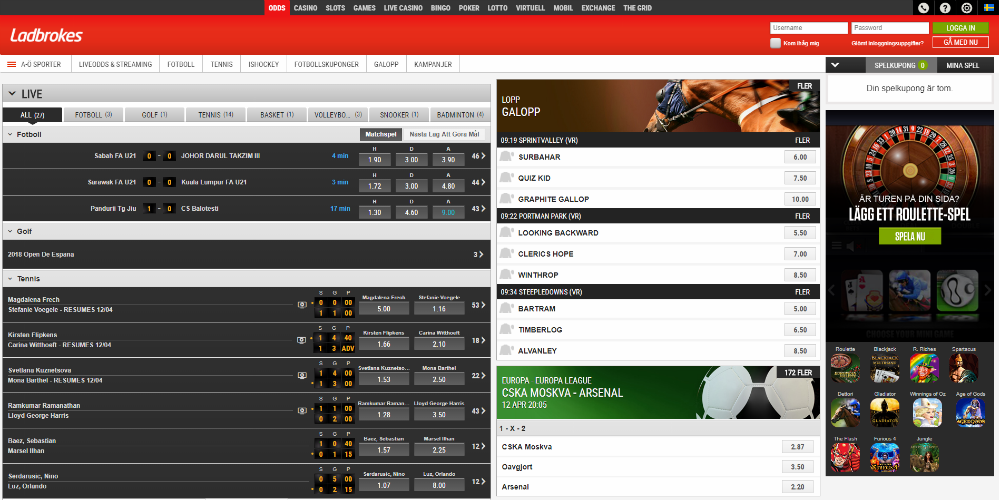Open settings gear icon in top bar
The width and height of the screenshot is (999, 500).
967,8
